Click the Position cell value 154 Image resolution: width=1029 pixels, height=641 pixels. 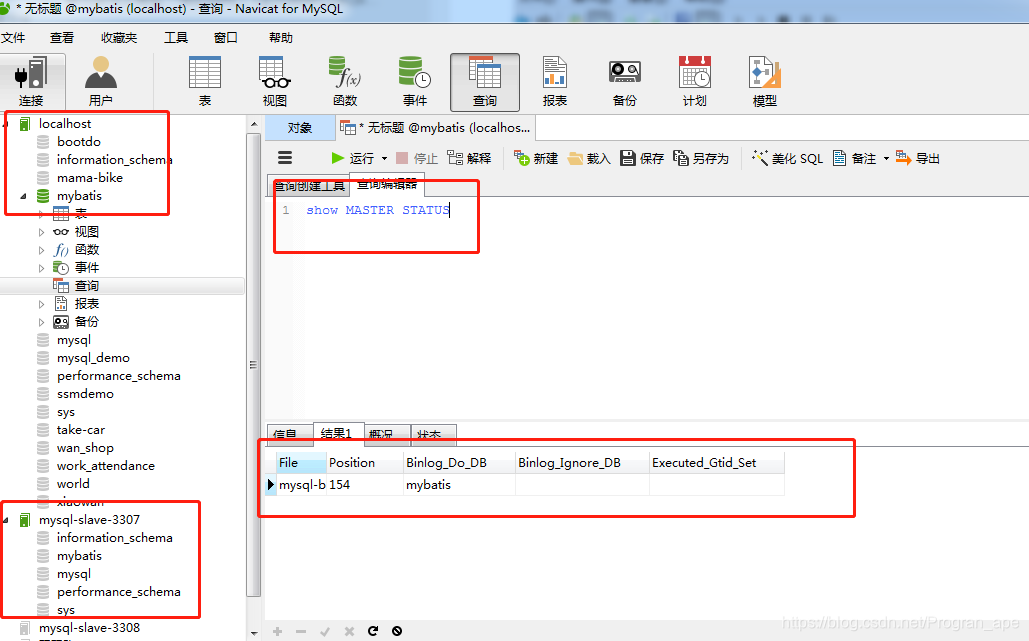[x=365, y=485]
